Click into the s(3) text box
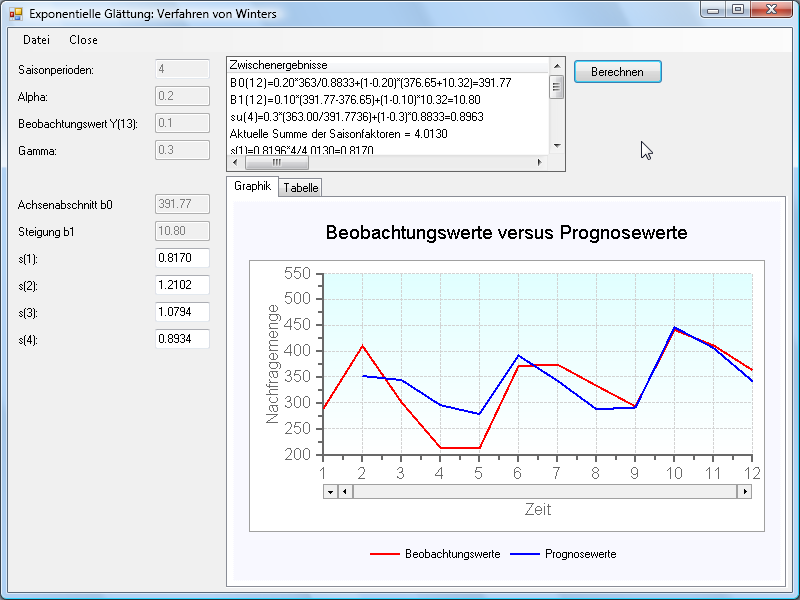Viewport: 800px width, 600px height. 182,312
